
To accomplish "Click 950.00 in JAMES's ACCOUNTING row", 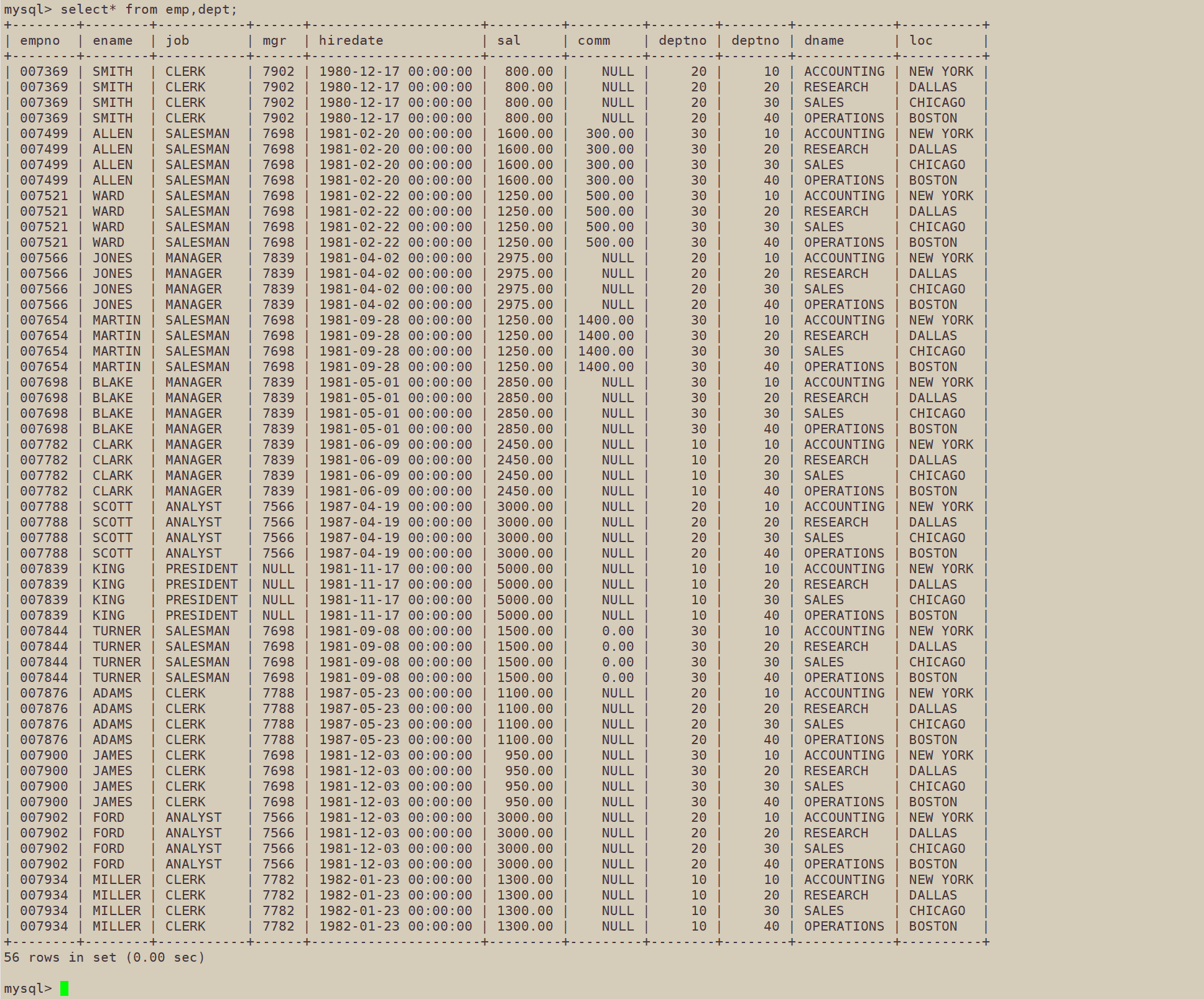I will click(x=529, y=755).
